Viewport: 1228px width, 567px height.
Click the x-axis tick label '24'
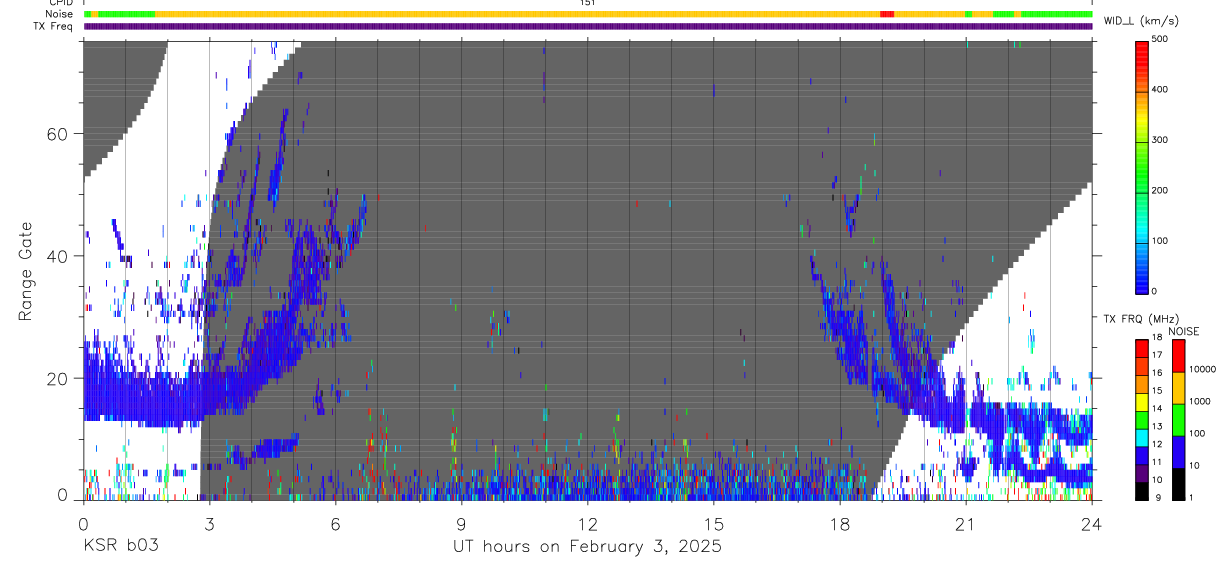pyautogui.click(x=1091, y=523)
